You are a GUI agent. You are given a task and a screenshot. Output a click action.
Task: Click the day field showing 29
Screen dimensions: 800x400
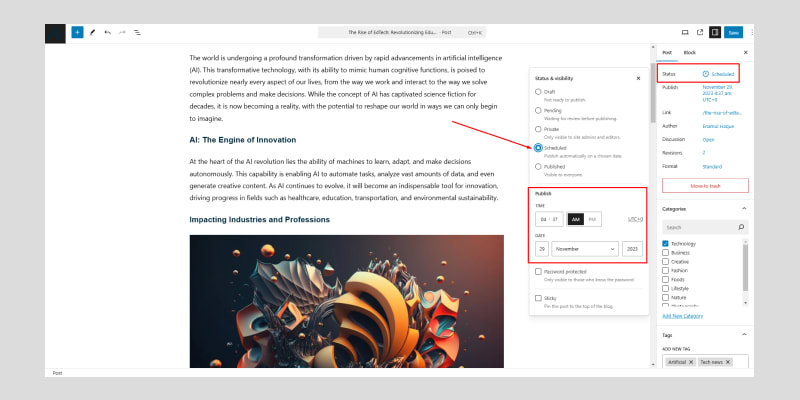tap(542, 249)
